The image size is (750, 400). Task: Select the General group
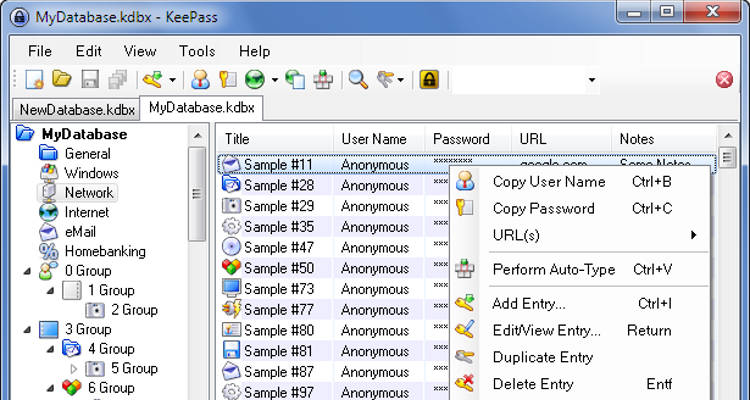click(88, 154)
